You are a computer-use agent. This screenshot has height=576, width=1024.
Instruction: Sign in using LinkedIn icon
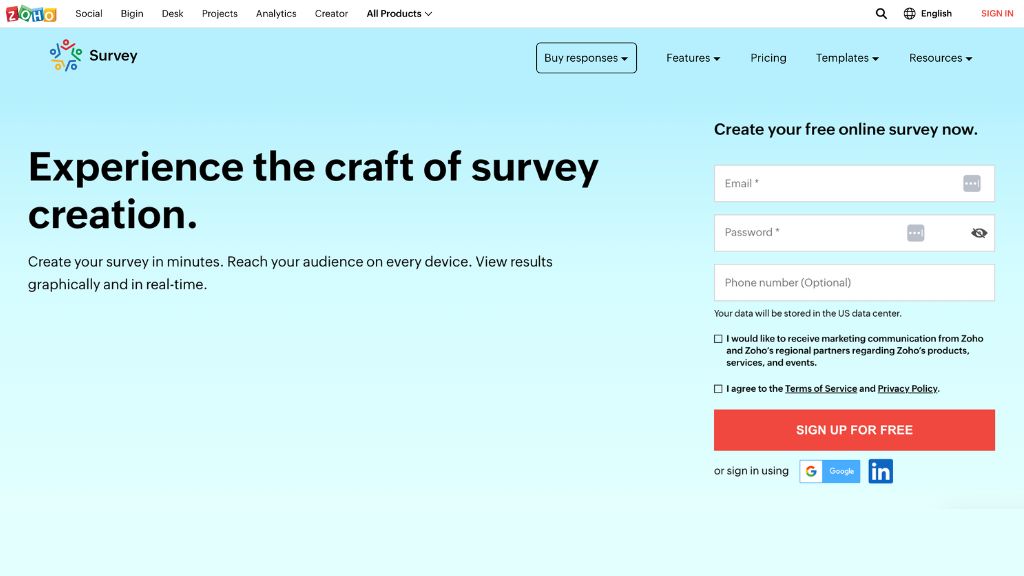coord(880,471)
